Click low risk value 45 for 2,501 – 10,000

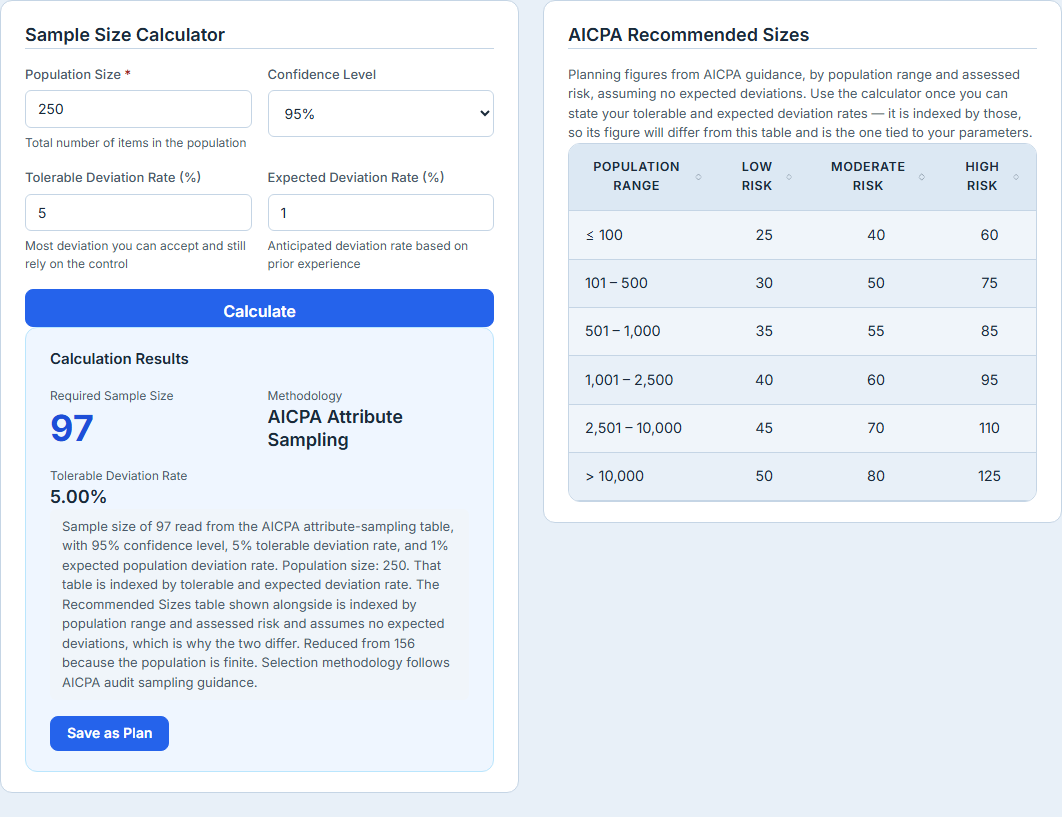tap(764, 428)
